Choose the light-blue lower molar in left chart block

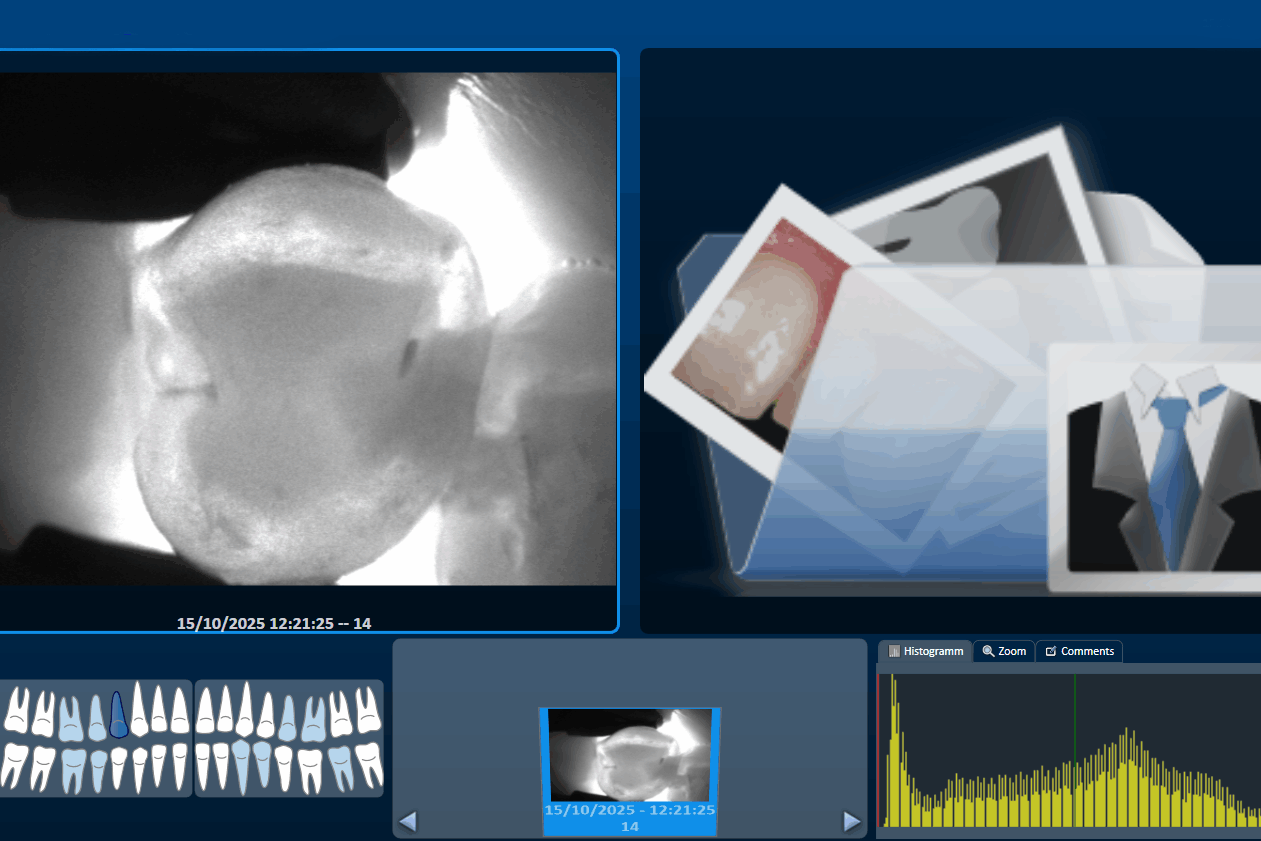coord(73,768)
